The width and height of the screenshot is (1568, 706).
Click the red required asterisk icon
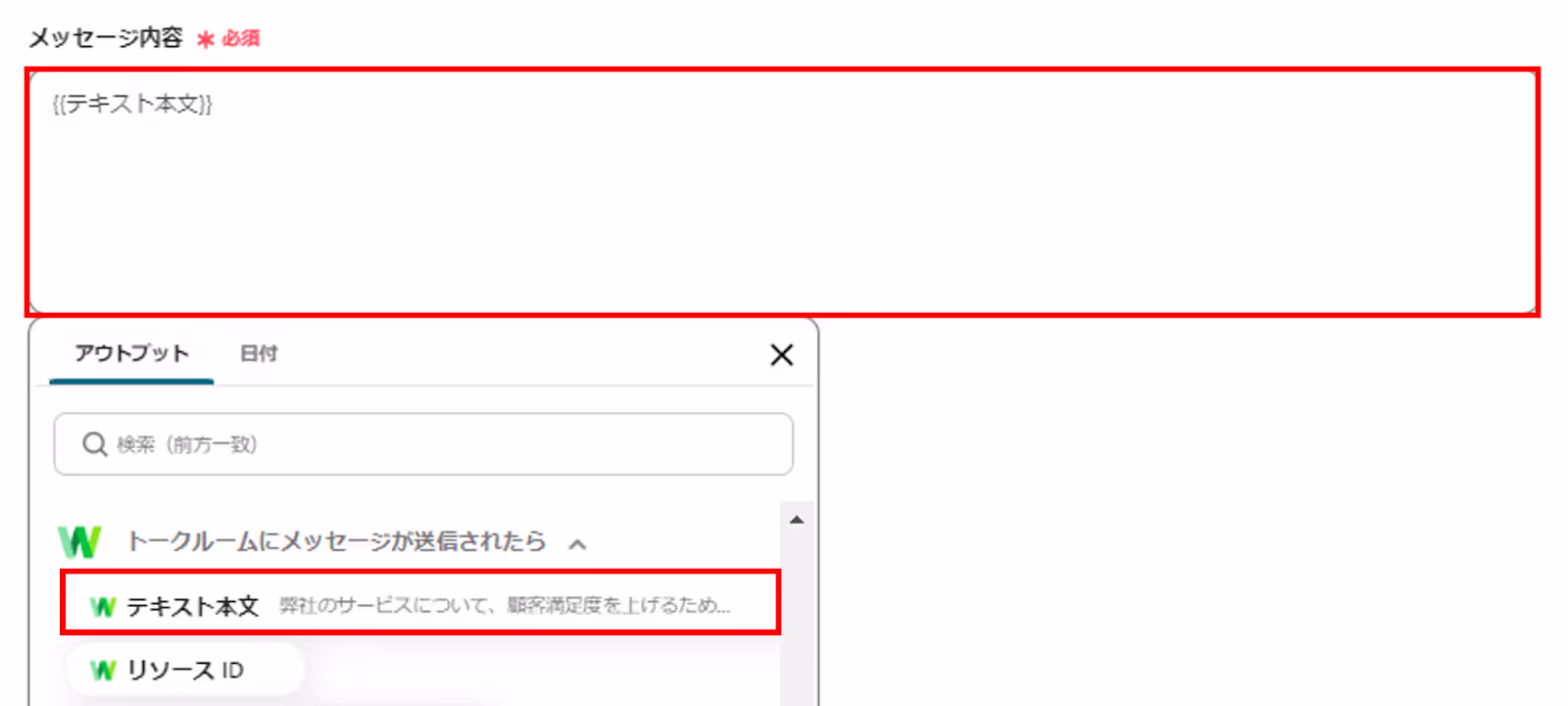[206, 39]
